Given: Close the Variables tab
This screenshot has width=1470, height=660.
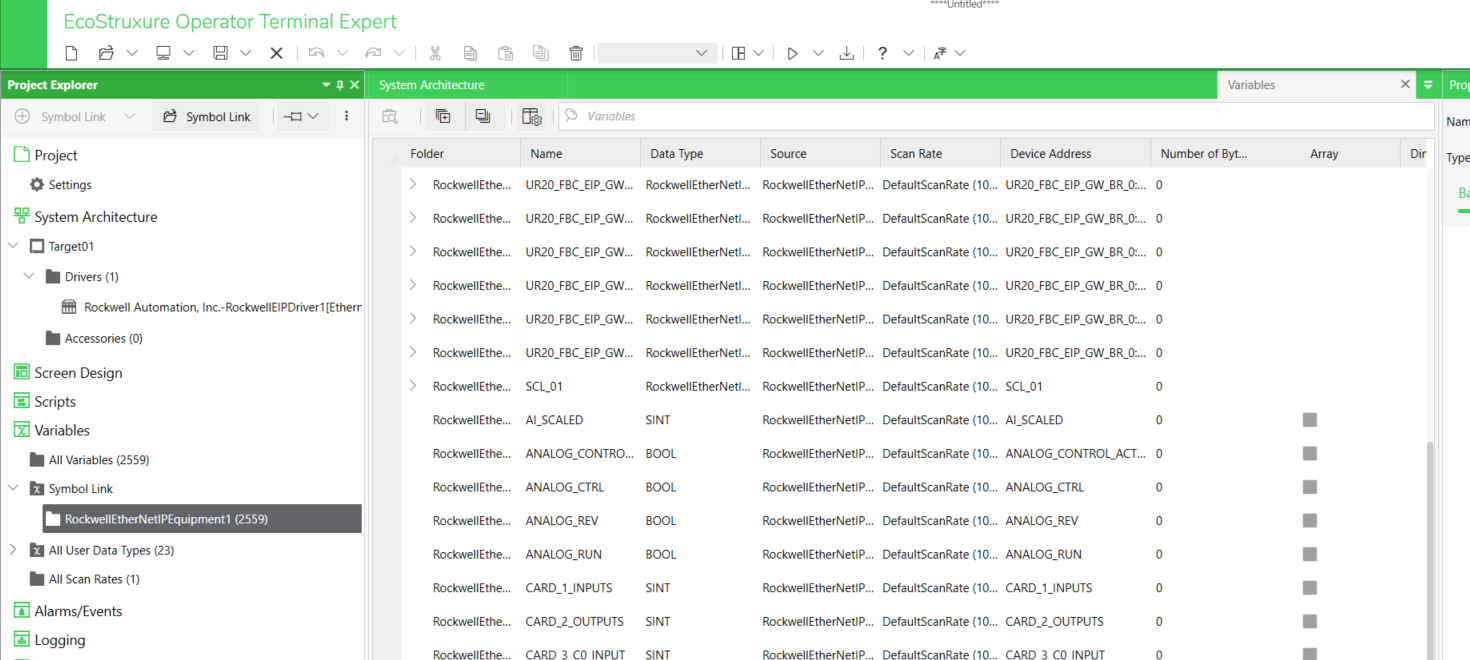Looking at the screenshot, I should point(1405,85).
